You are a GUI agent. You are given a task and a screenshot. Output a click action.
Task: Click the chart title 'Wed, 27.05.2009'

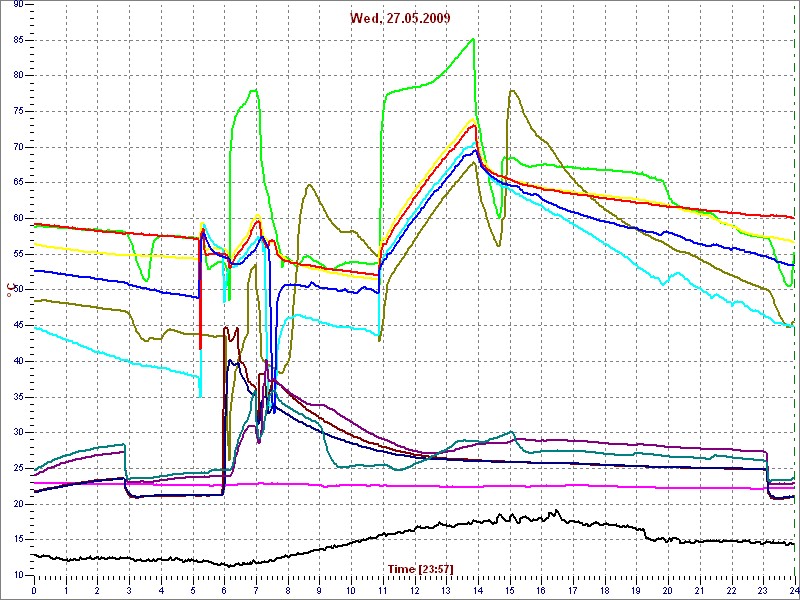point(399,19)
